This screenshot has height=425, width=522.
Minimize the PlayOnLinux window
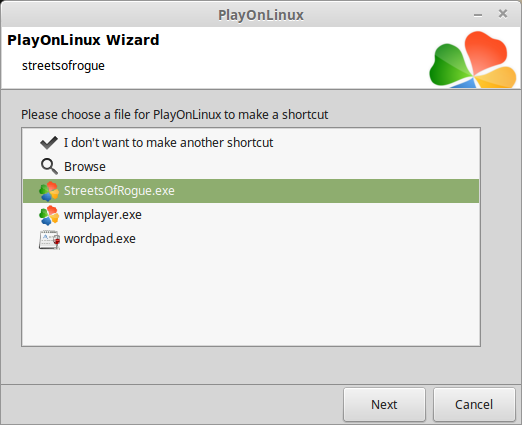pyautogui.click(x=478, y=15)
